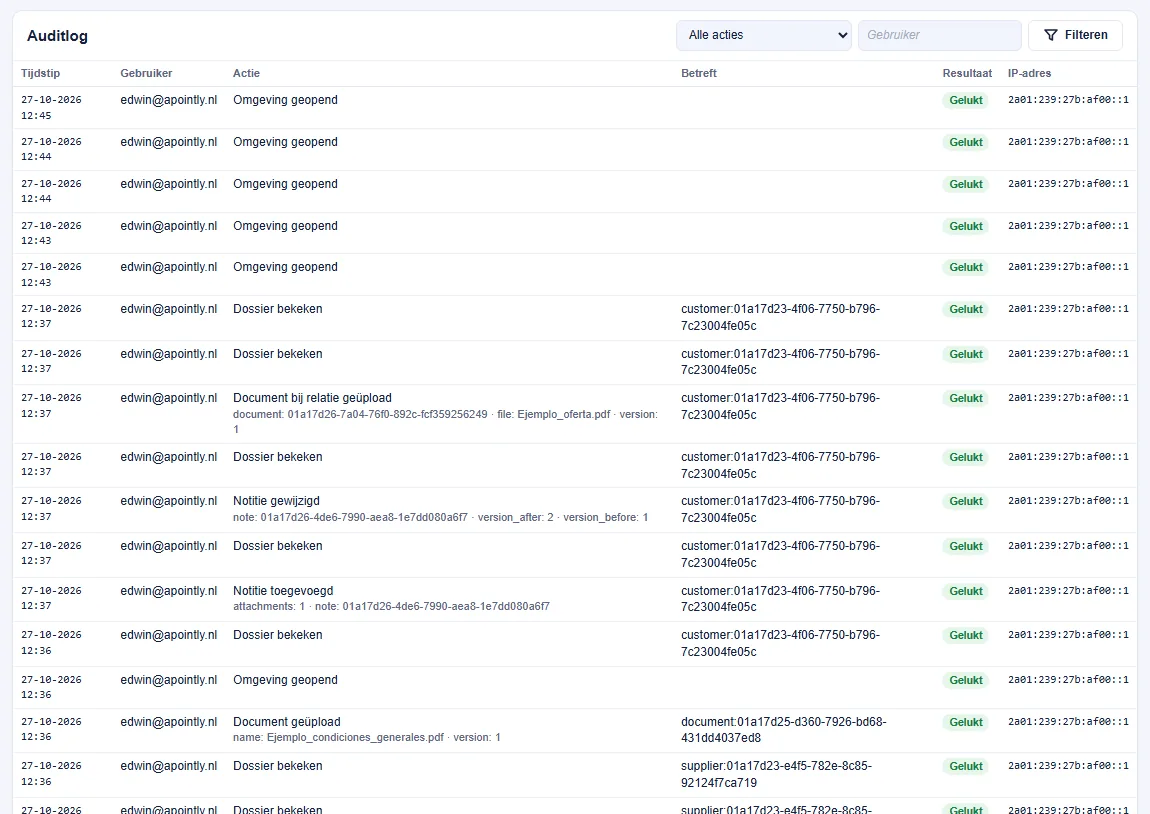Image resolution: width=1150 pixels, height=814 pixels.
Task: Select the Auditlog page heading
Action: coord(57,36)
